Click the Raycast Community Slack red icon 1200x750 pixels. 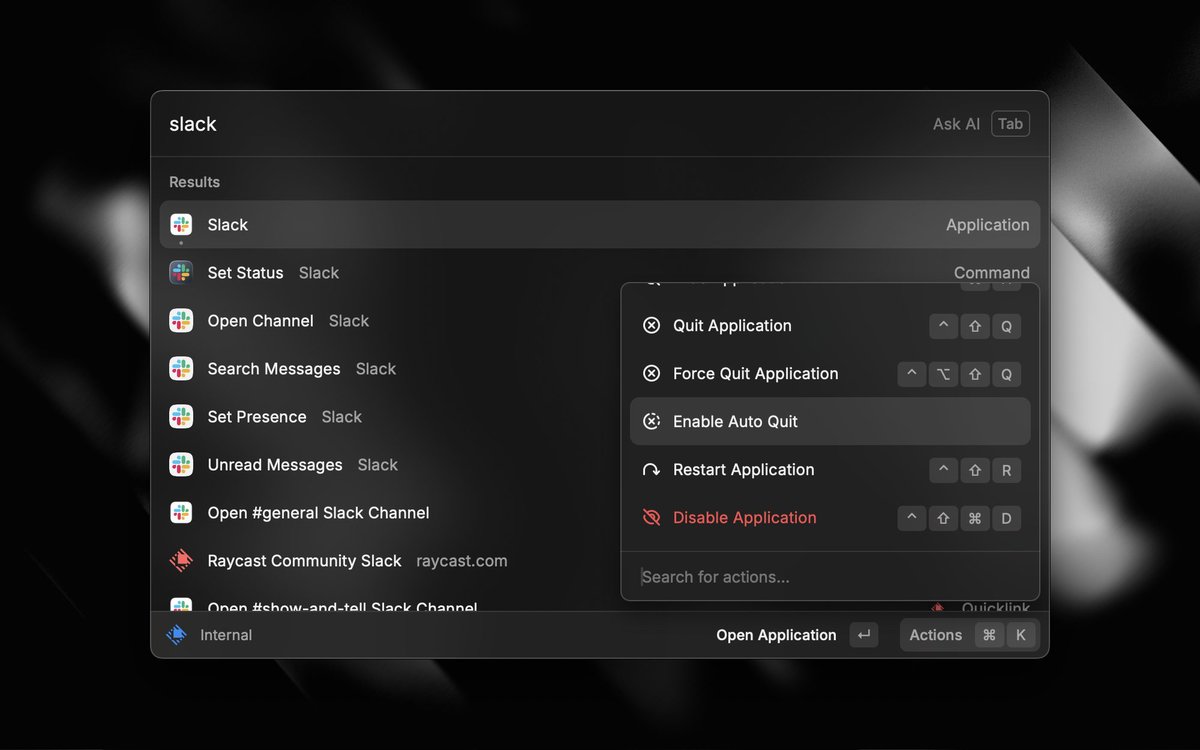click(x=181, y=561)
